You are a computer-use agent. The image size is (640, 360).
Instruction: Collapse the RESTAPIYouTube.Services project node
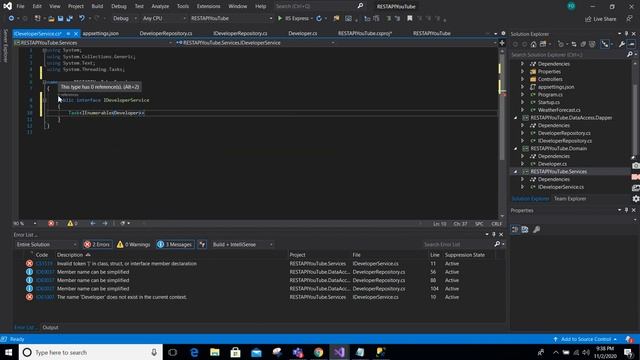(516, 171)
